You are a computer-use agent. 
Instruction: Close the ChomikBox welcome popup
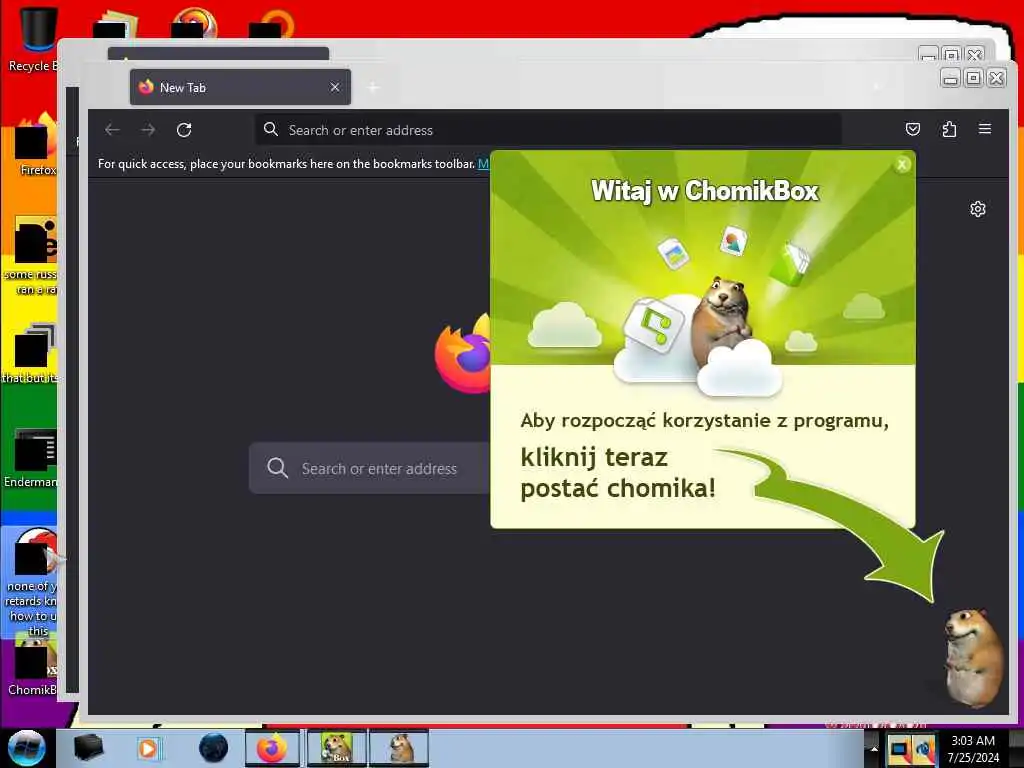(902, 165)
